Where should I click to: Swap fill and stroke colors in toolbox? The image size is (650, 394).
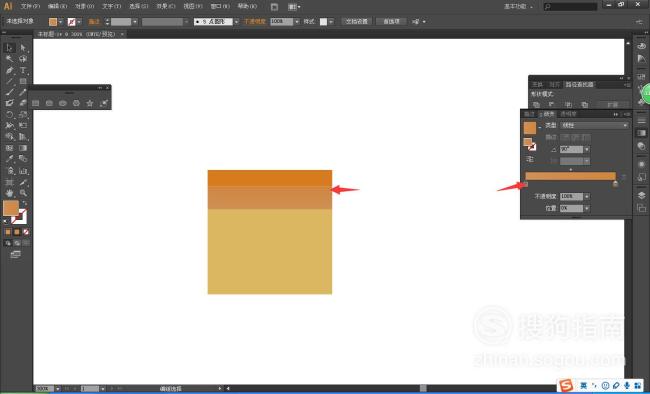click(x=24, y=203)
